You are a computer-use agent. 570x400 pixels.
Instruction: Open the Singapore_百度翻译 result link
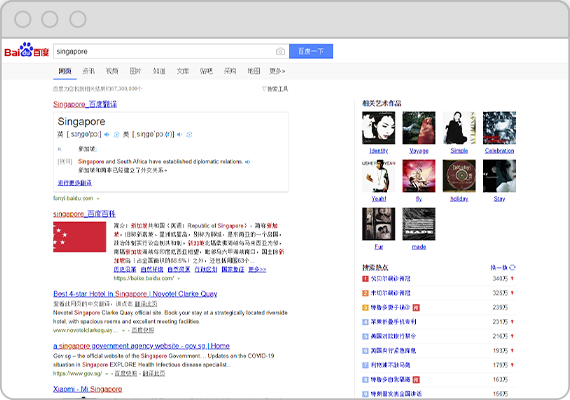tap(85, 104)
